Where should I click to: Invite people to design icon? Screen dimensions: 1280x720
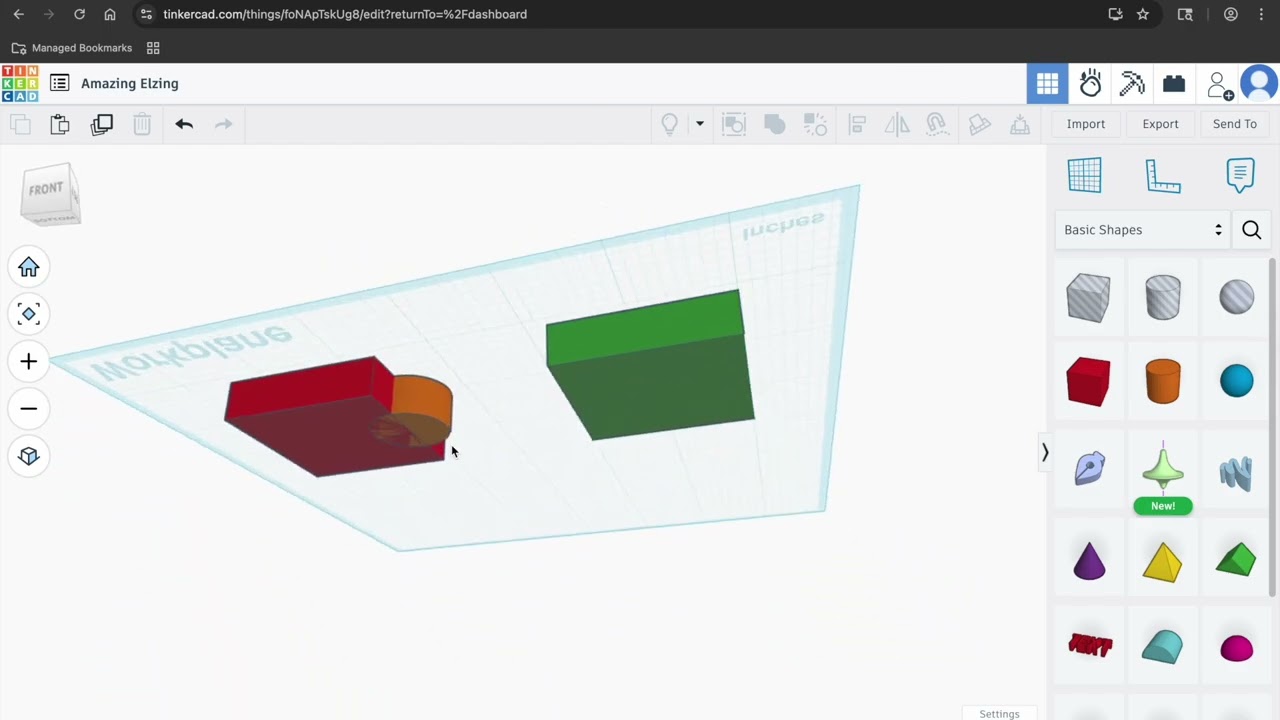click(x=1219, y=85)
